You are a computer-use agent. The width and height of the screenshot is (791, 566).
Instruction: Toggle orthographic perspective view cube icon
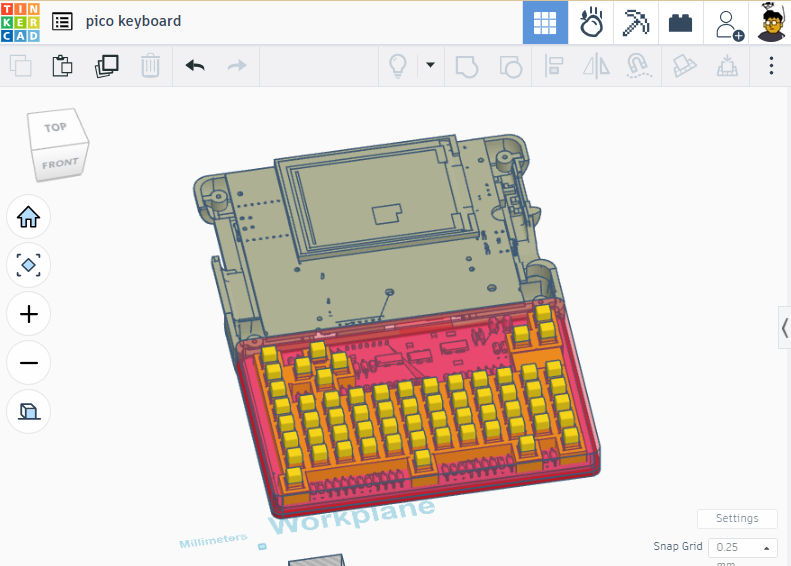[x=28, y=412]
